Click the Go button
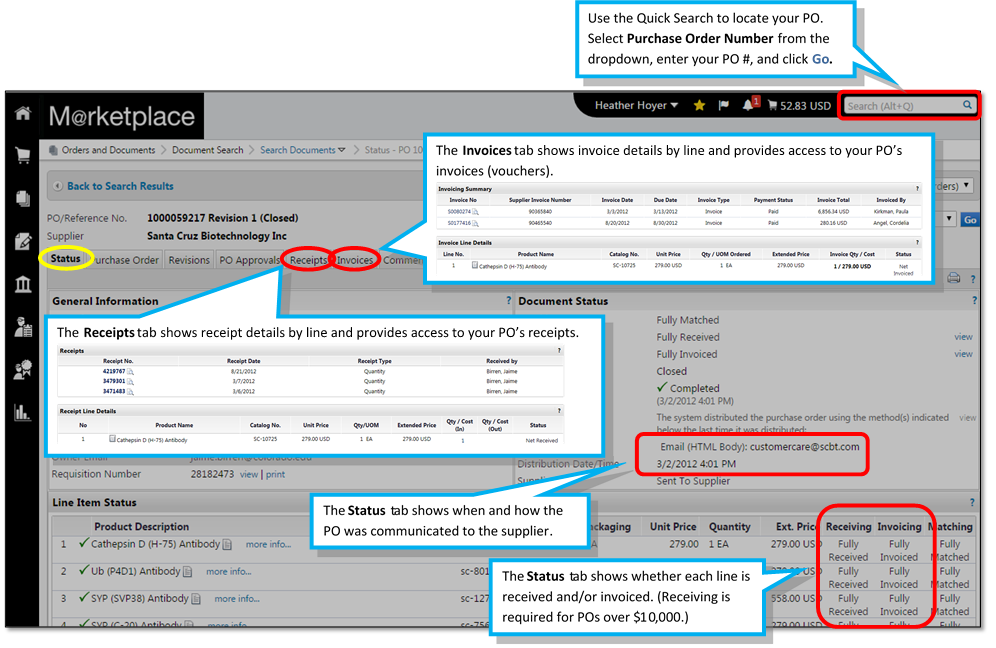 pos(970,220)
